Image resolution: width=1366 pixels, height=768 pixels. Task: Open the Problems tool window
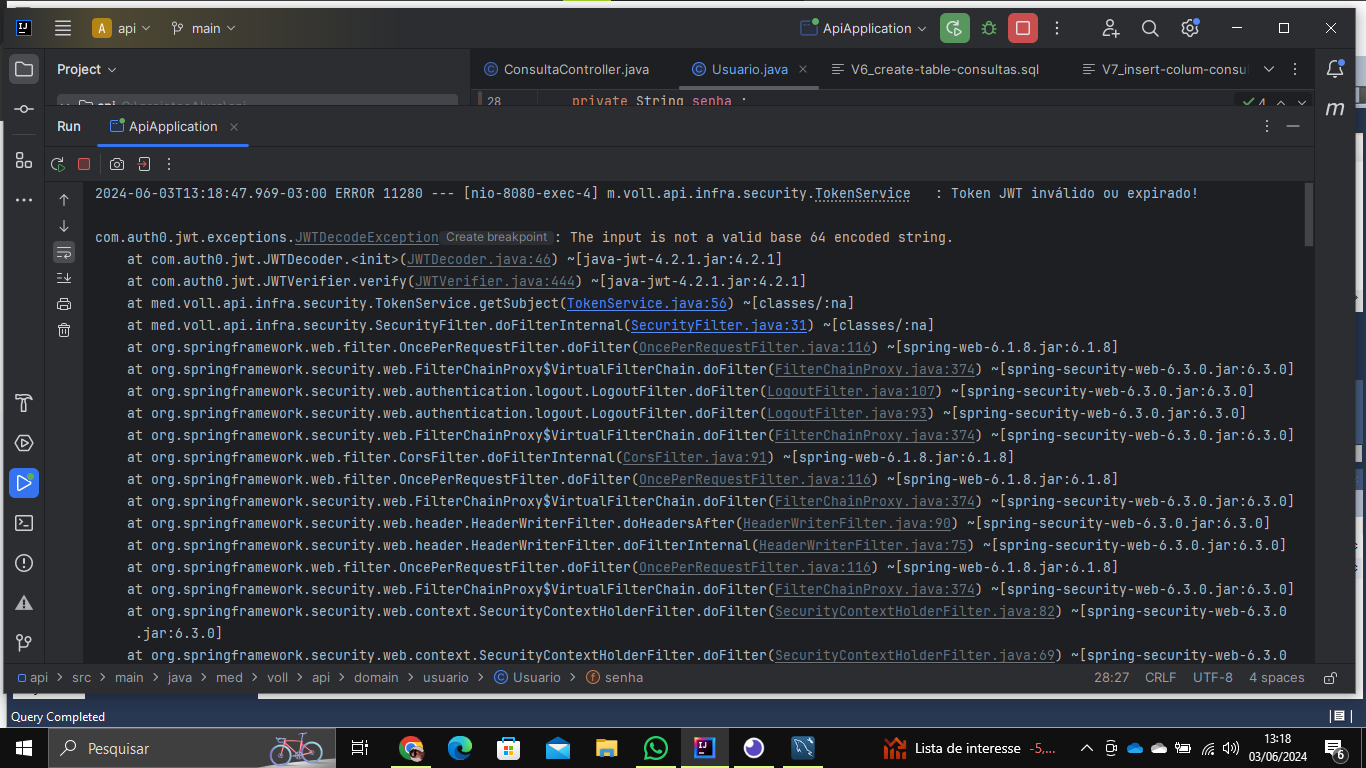coord(24,563)
